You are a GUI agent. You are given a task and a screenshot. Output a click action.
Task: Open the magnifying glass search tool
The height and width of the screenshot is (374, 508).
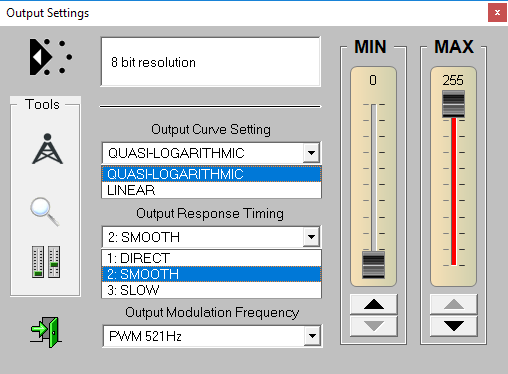pos(45,212)
